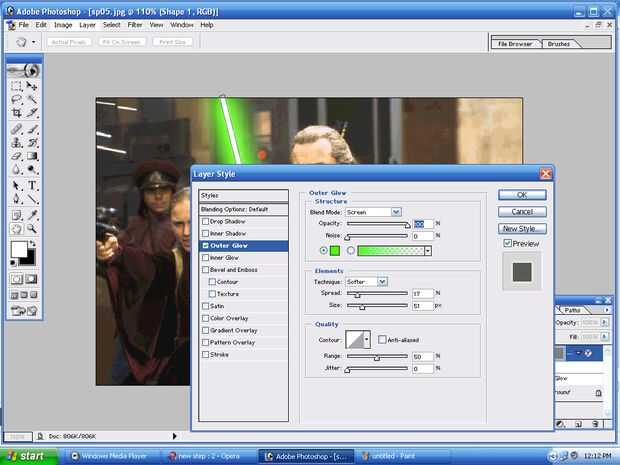Uncheck the Preview checkbox

(x=507, y=243)
